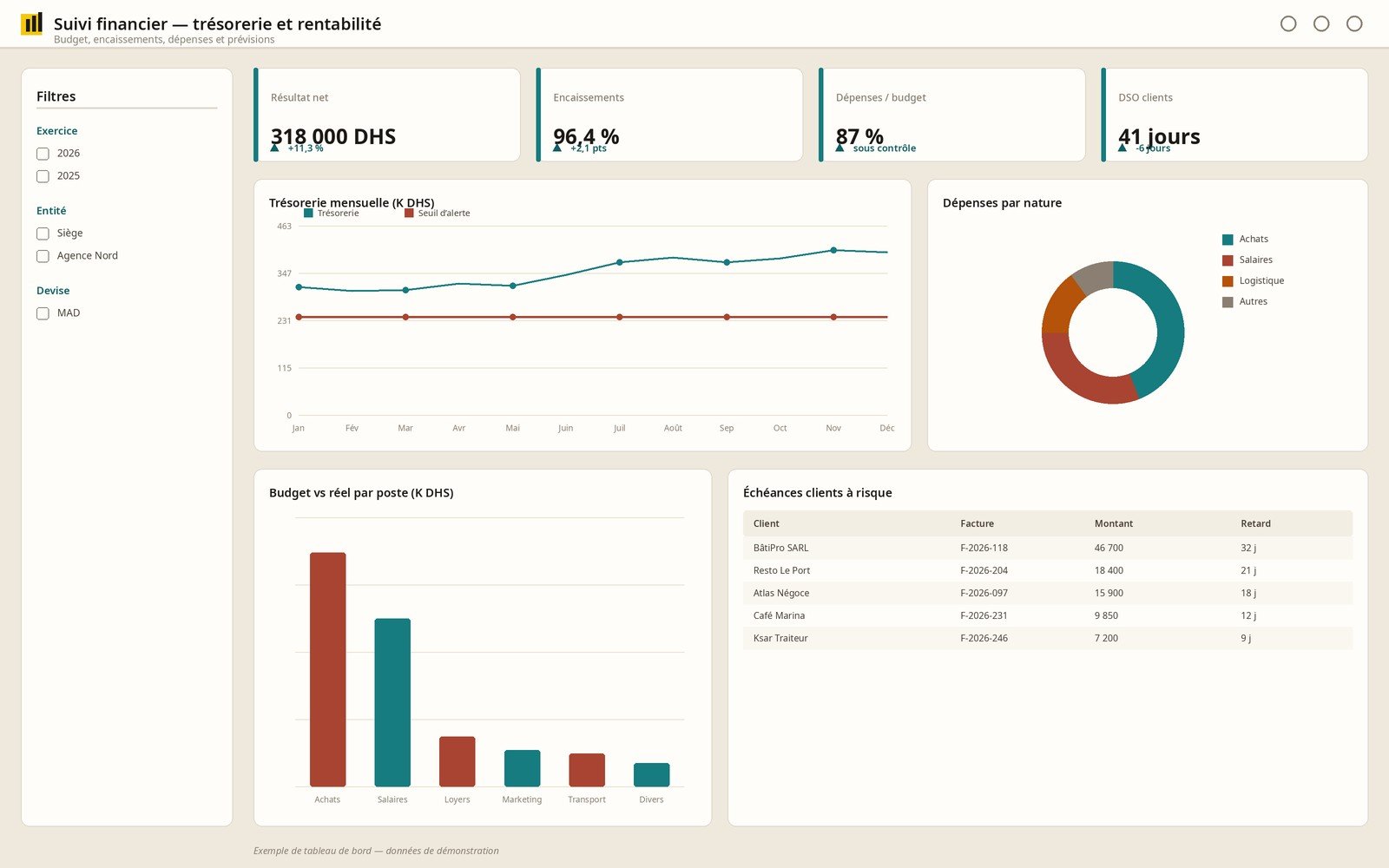Image resolution: width=1389 pixels, height=868 pixels.
Task: Click the Marketing bar in budget chart
Action: 522,768
